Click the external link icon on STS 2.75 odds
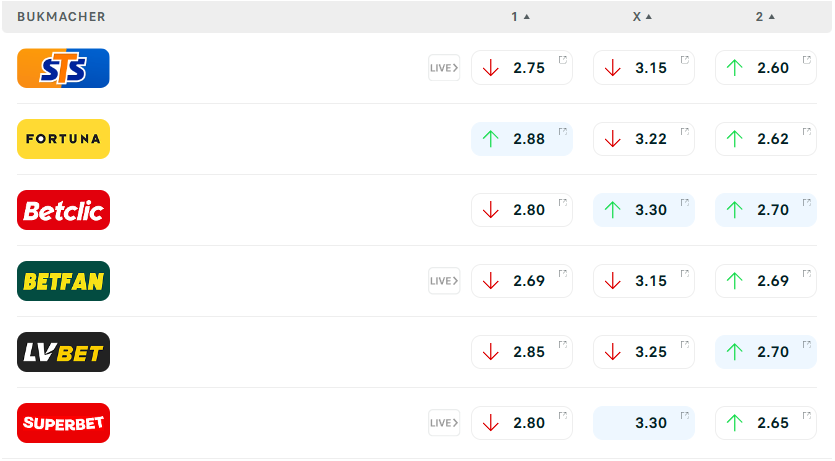 click(x=562, y=61)
